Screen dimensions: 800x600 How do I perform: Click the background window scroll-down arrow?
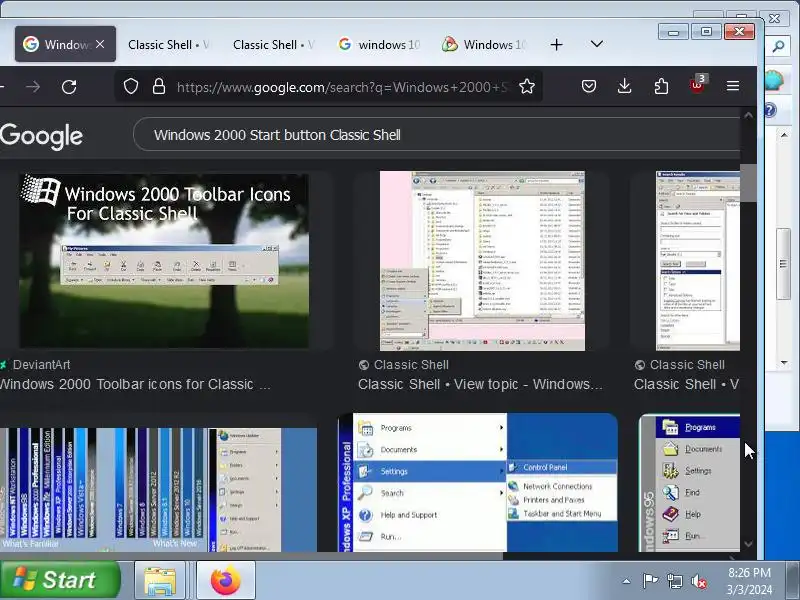(x=784, y=363)
